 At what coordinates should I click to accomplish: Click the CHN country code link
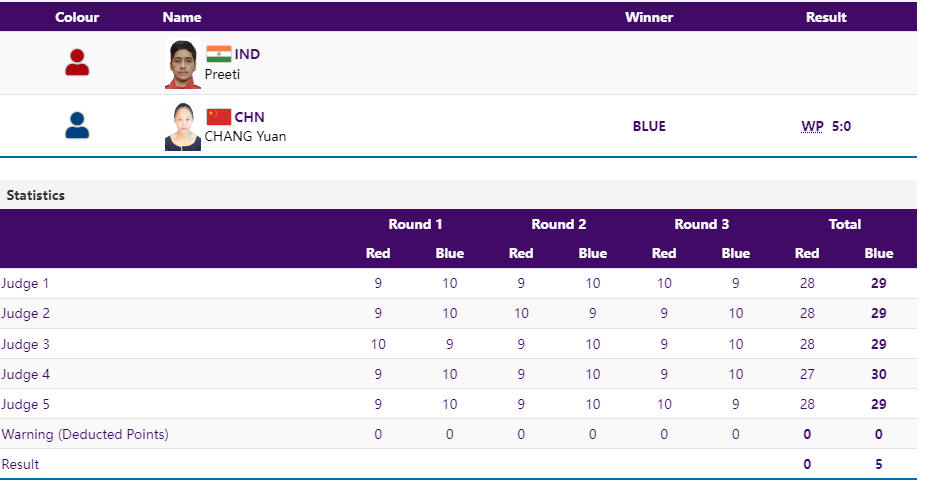[x=249, y=117]
